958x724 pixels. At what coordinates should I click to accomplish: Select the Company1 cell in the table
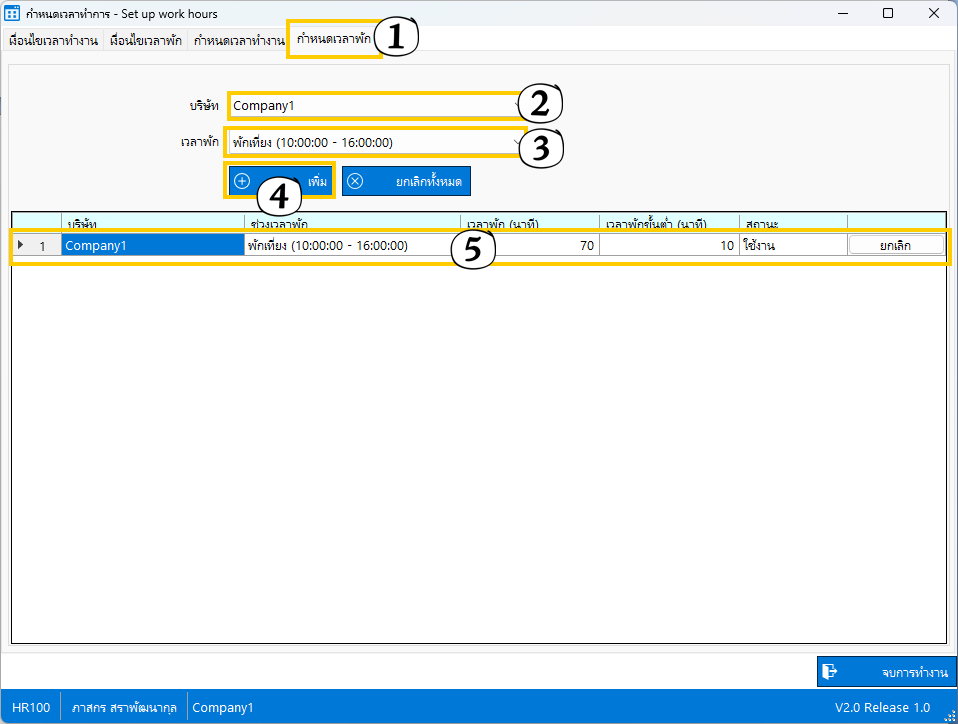(152, 245)
